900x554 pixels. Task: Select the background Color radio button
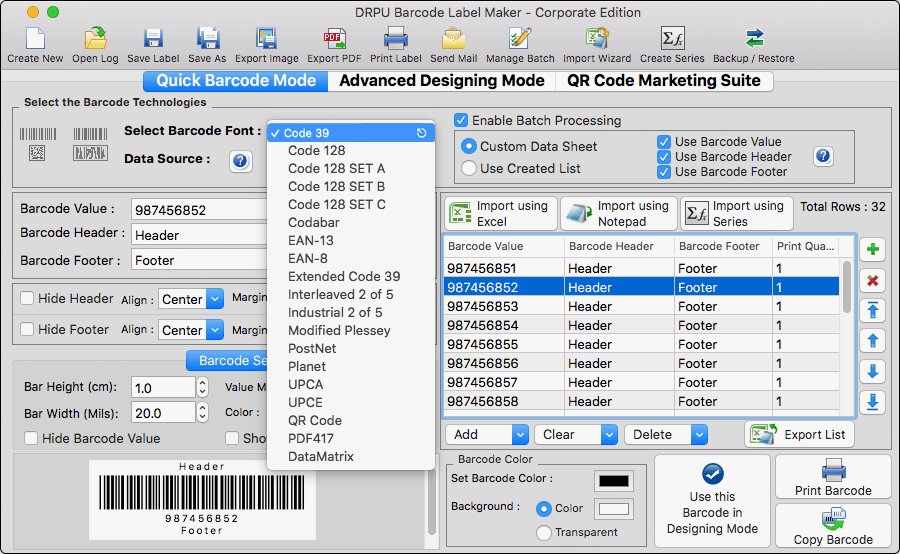click(x=544, y=509)
